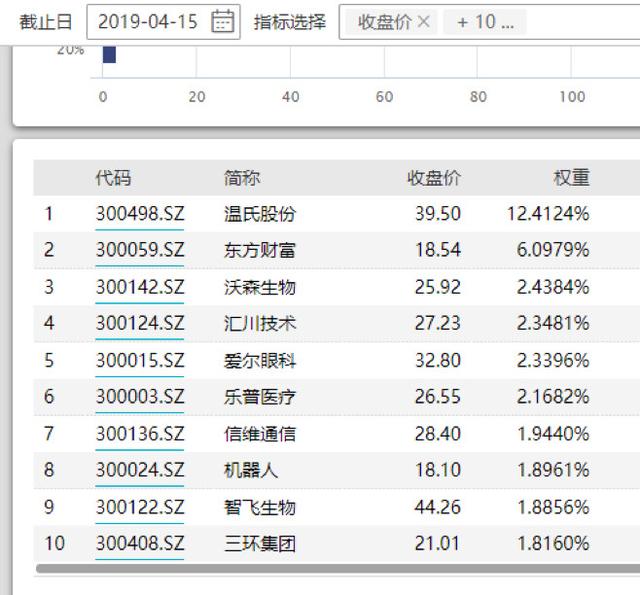
Task: Click the closing price 18.54 cell
Action: 438,250
